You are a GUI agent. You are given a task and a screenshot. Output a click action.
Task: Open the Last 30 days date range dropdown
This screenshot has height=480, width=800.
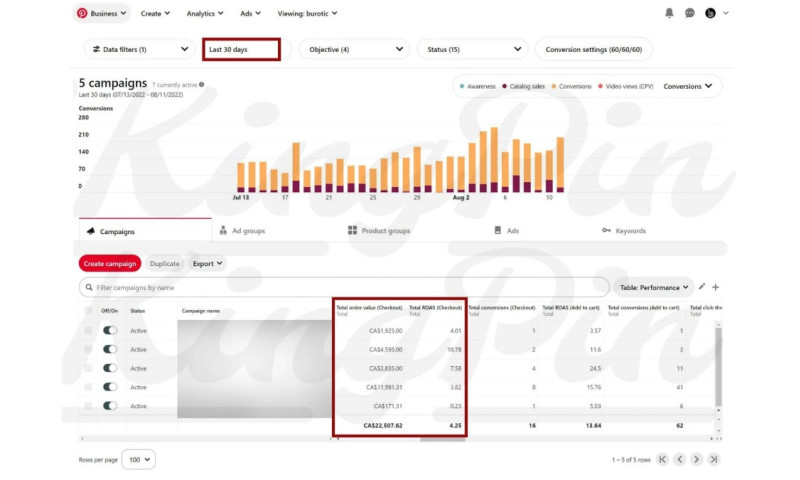click(x=241, y=49)
